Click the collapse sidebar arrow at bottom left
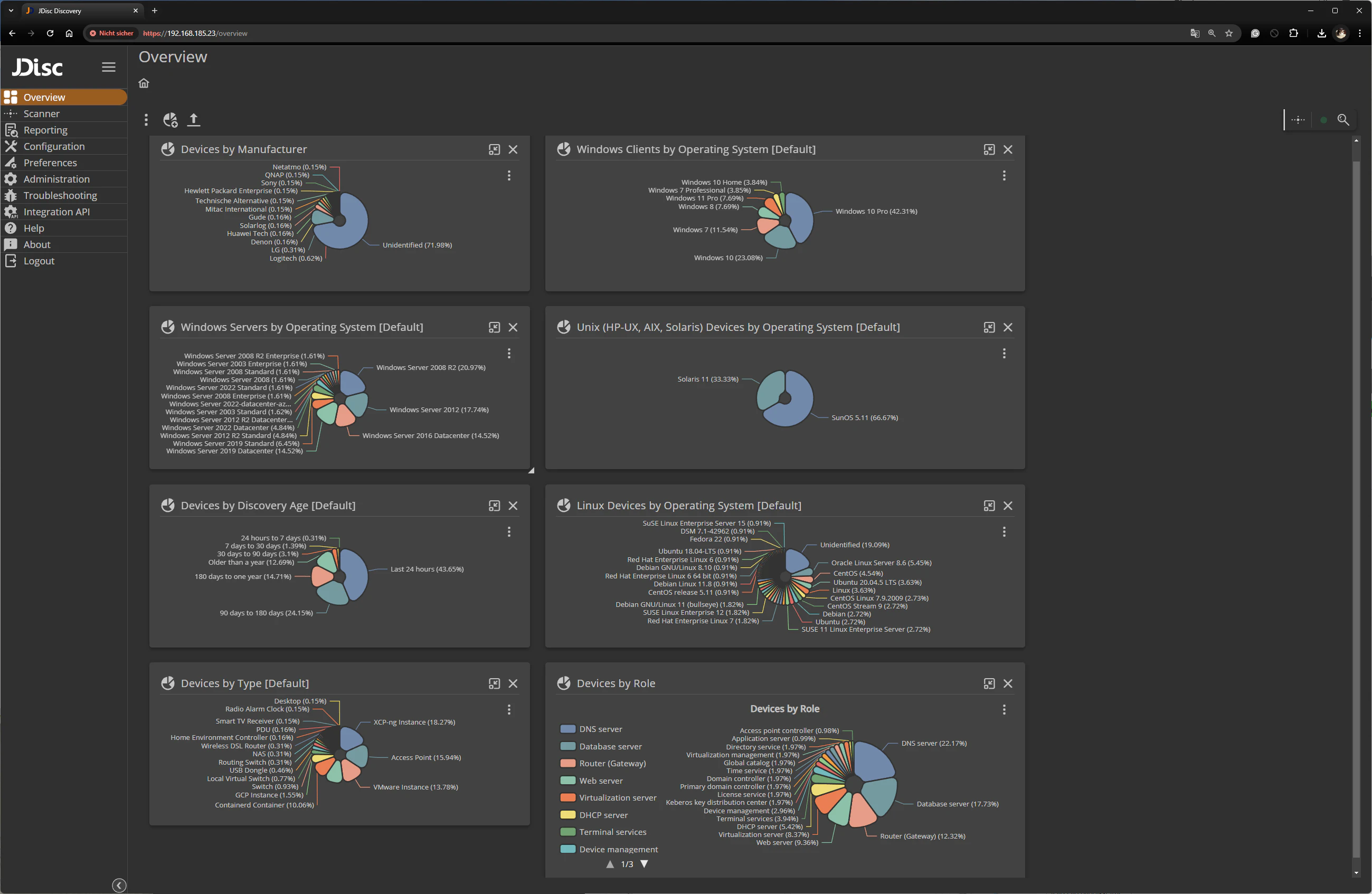This screenshot has height=894, width=1372. (119, 886)
